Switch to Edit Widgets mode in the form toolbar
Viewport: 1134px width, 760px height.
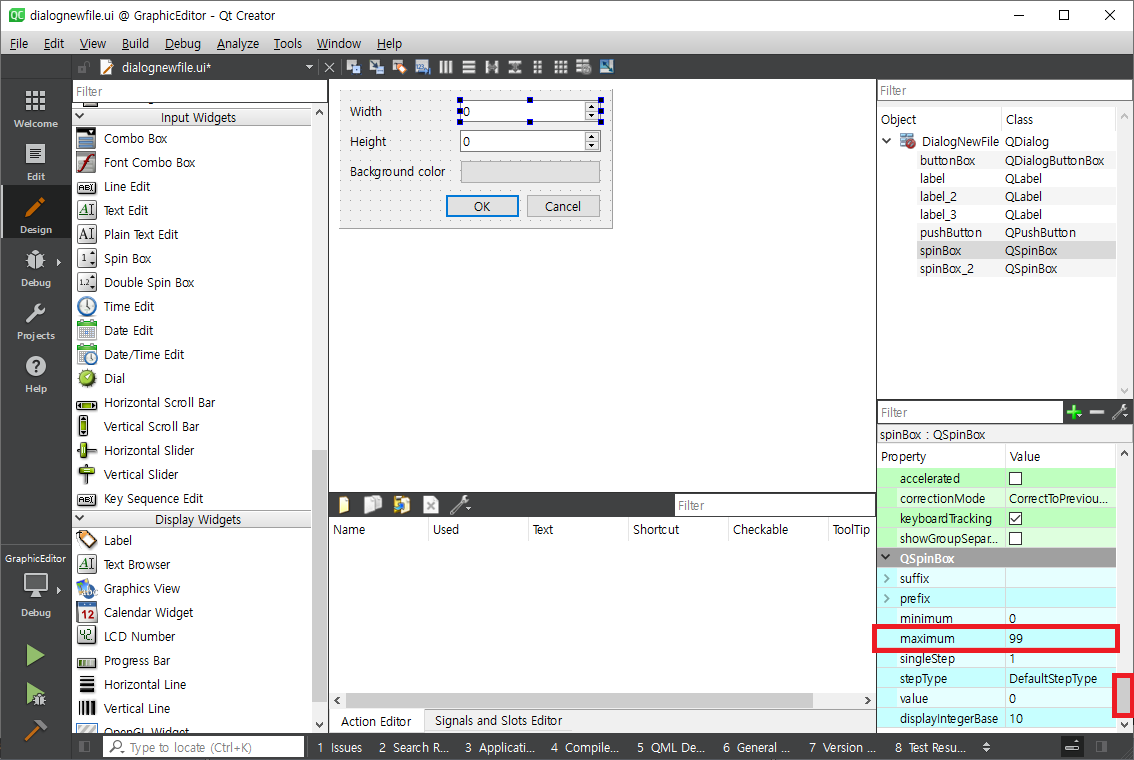[x=354, y=67]
